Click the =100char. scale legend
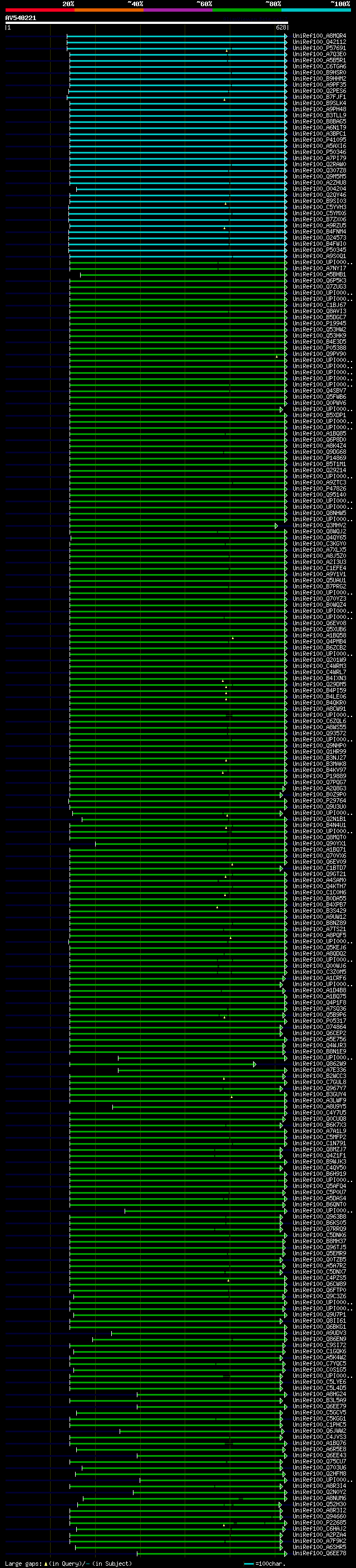This screenshot has width=356, height=1568. click(264, 1563)
